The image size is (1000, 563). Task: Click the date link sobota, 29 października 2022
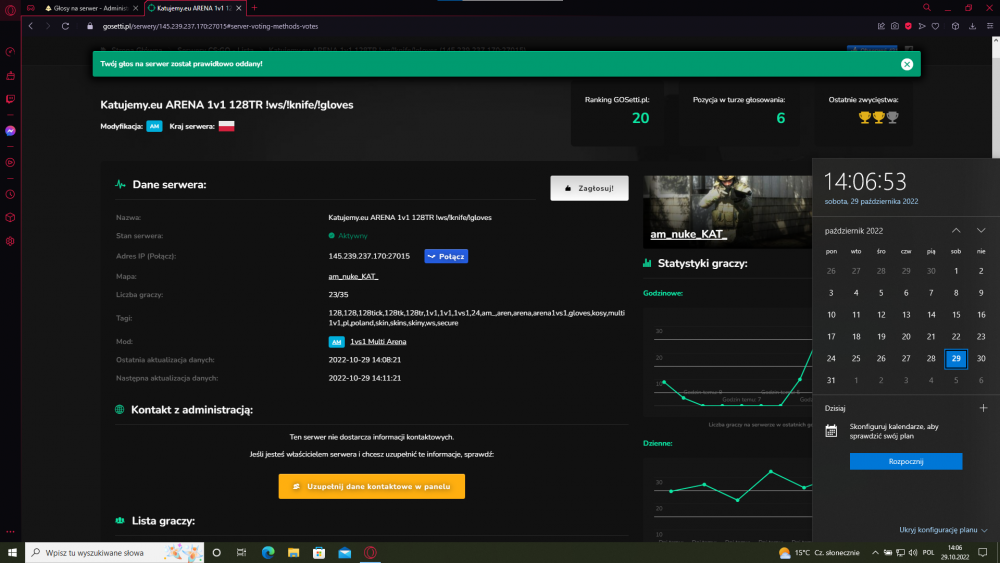pyautogui.click(x=871, y=201)
